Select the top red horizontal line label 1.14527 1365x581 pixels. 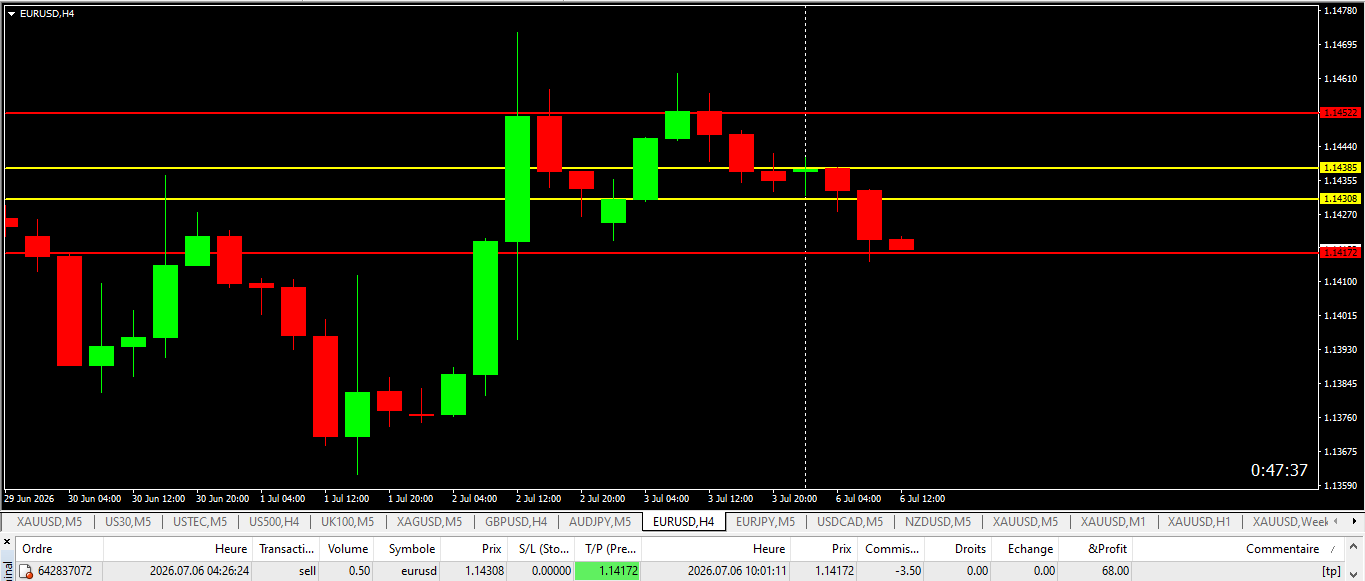[1340, 113]
